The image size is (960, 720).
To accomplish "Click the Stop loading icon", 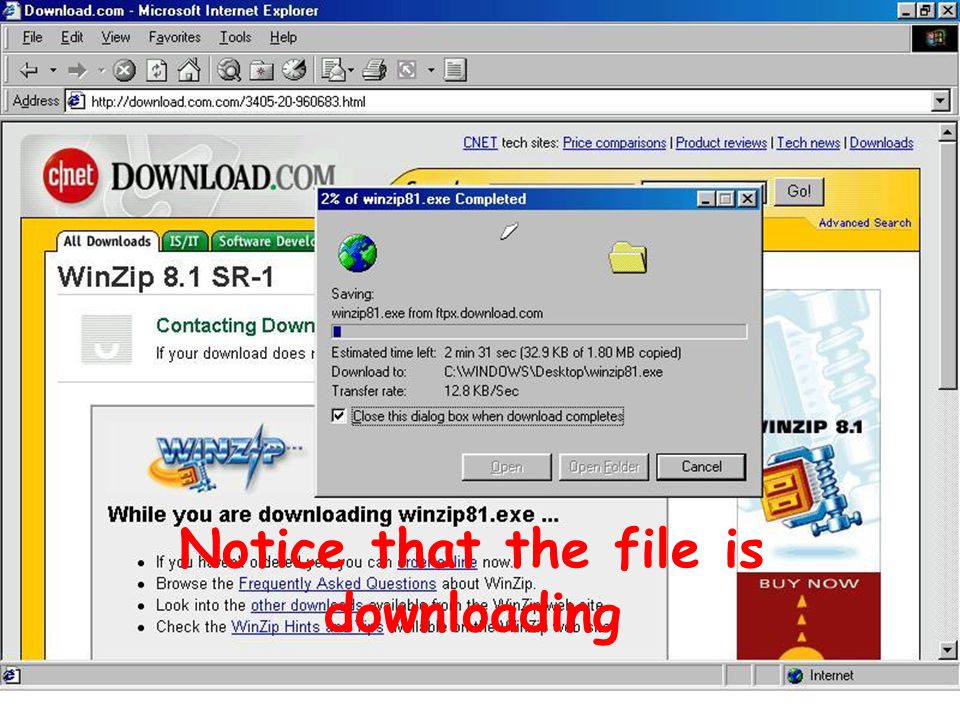I will pos(124,70).
